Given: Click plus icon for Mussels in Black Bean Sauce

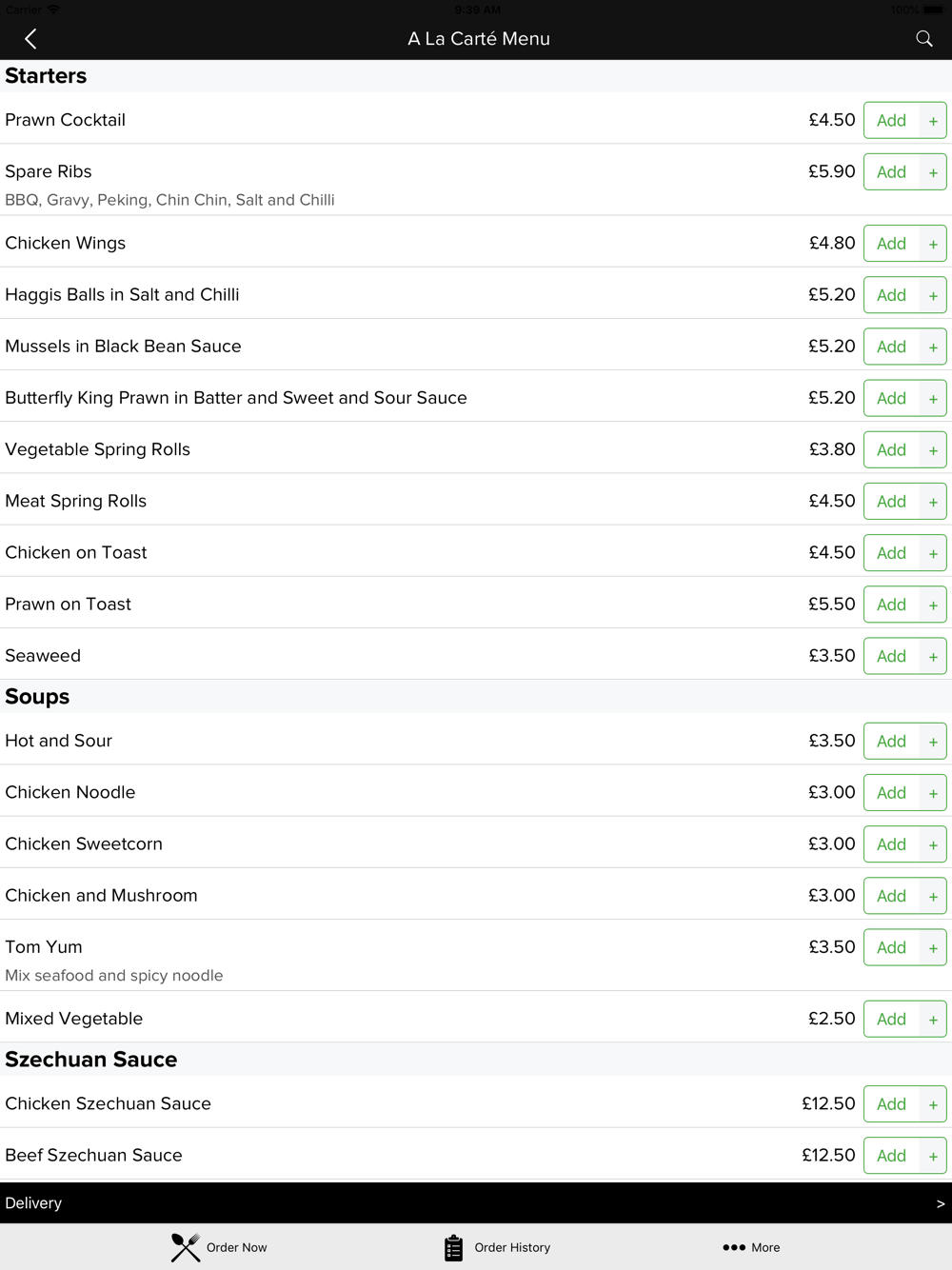Looking at the screenshot, I should tap(933, 347).
